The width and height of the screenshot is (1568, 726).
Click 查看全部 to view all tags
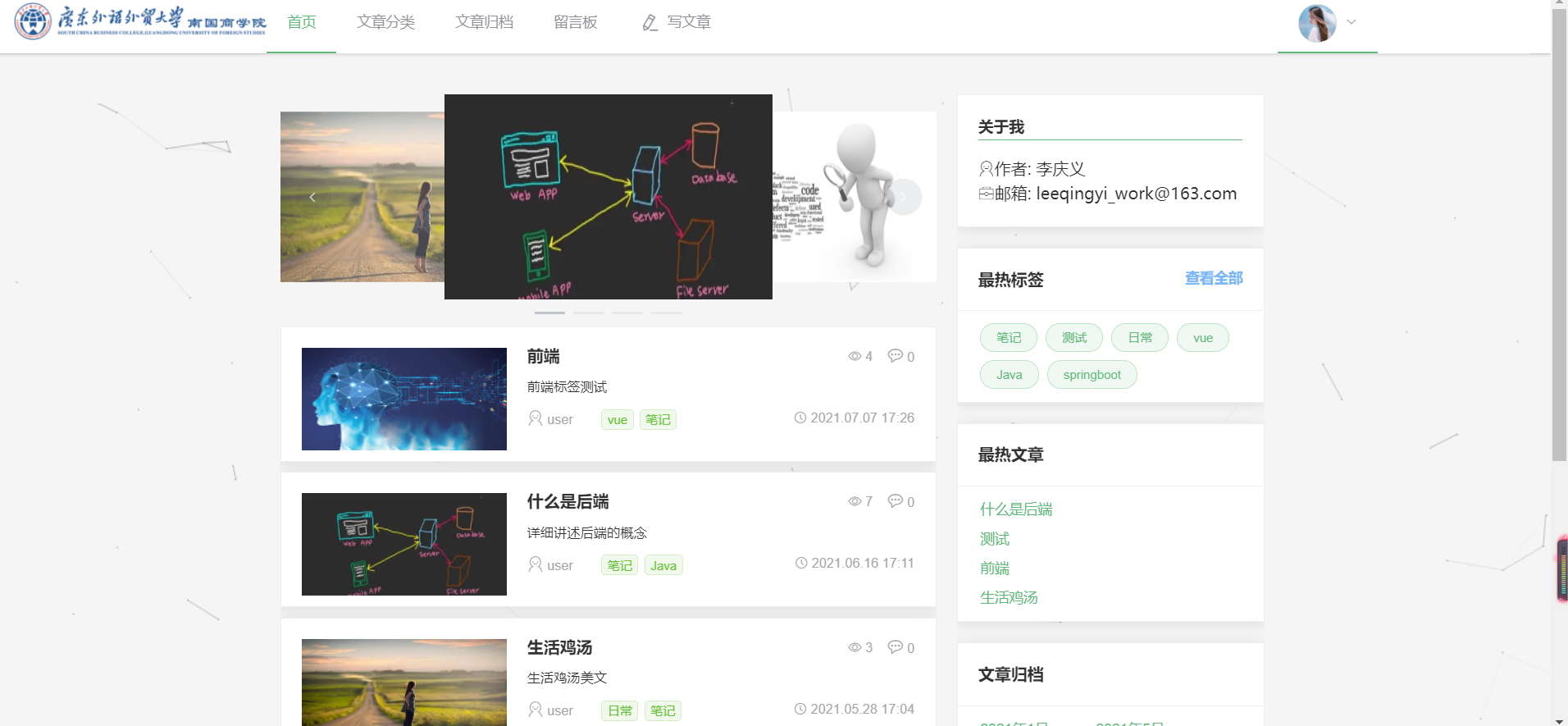coord(1214,279)
